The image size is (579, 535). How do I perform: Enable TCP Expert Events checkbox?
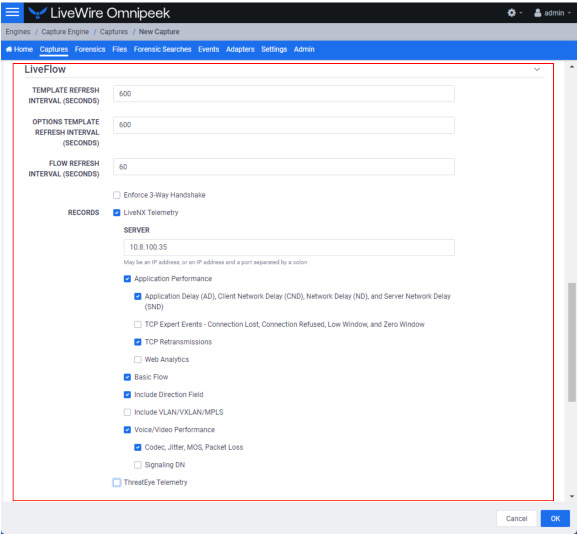pyautogui.click(x=138, y=325)
